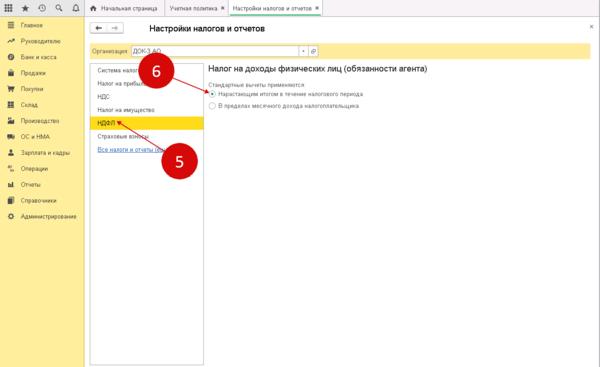Close the Настройки налогов и отчетов tab
This screenshot has height=367, width=600.
(x=317, y=8)
